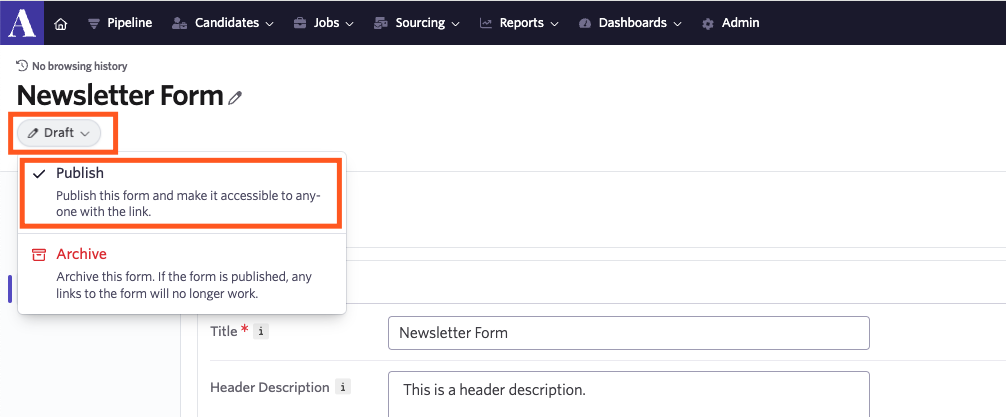The image size is (1006, 417).
Task: Edit form name with pencil icon
Action: click(235, 98)
